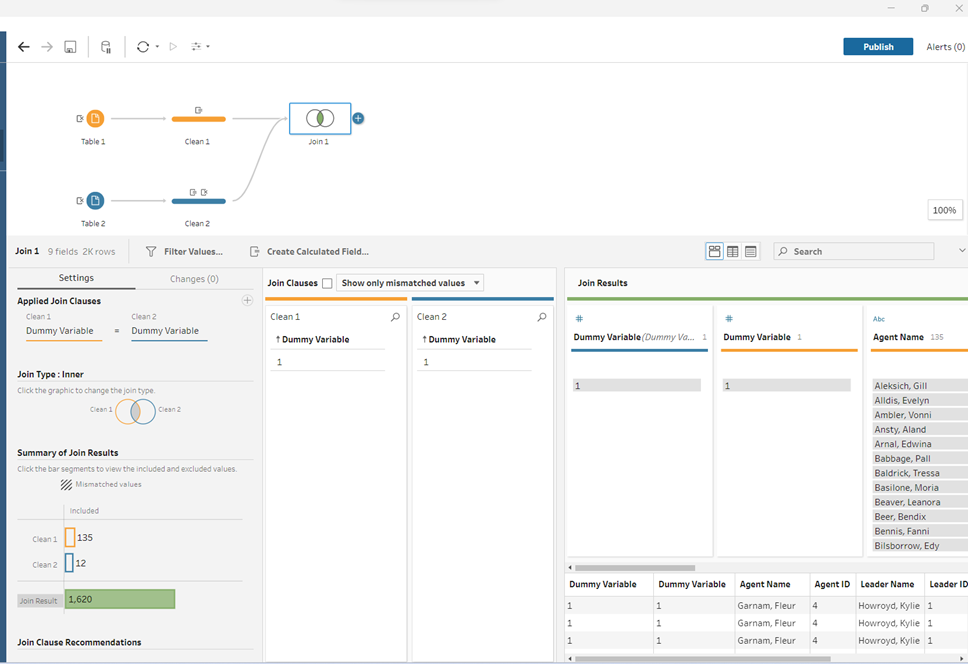Add a new join clause plus icon

click(x=247, y=301)
